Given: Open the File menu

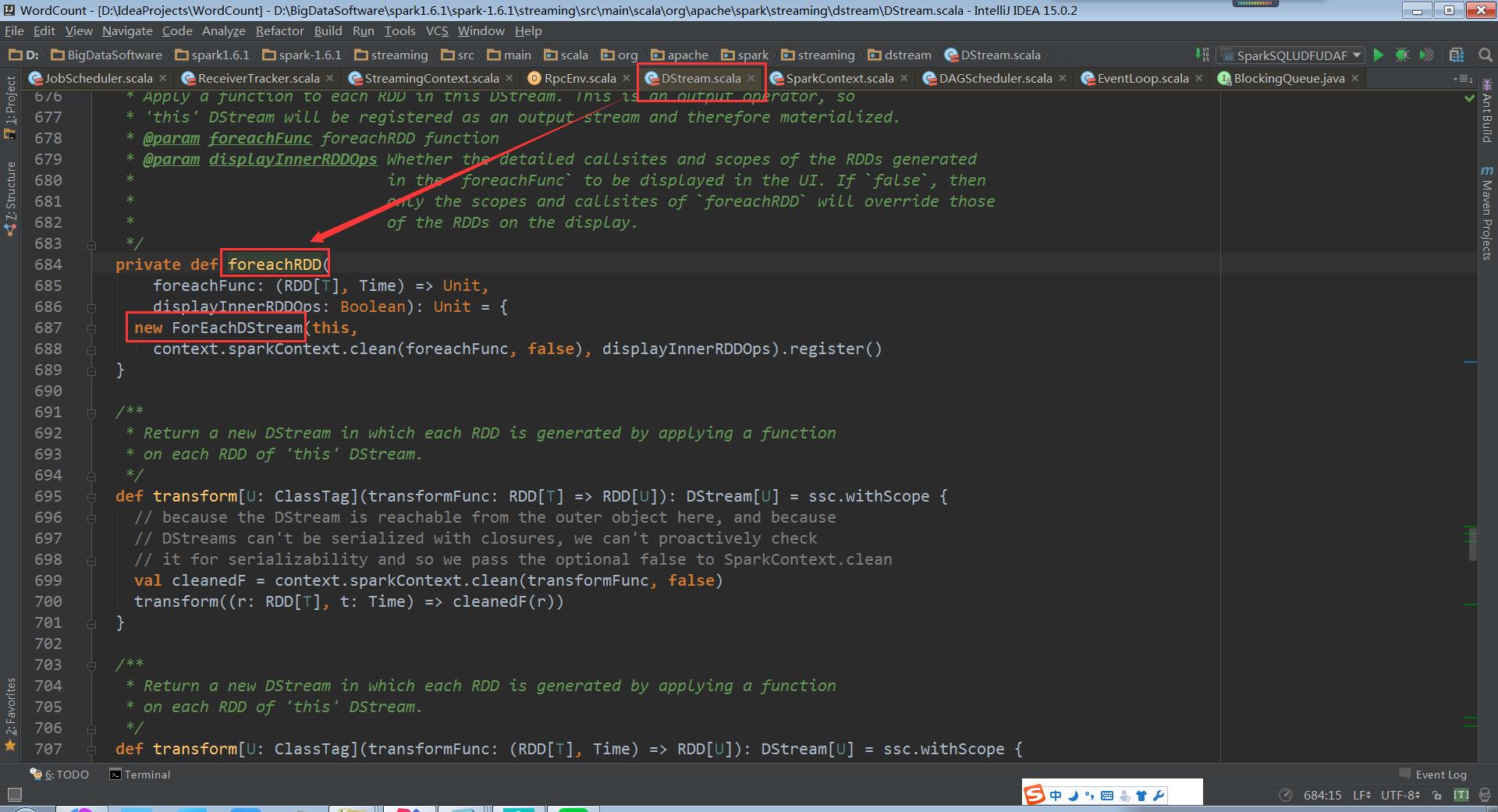Looking at the screenshot, I should (14, 30).
